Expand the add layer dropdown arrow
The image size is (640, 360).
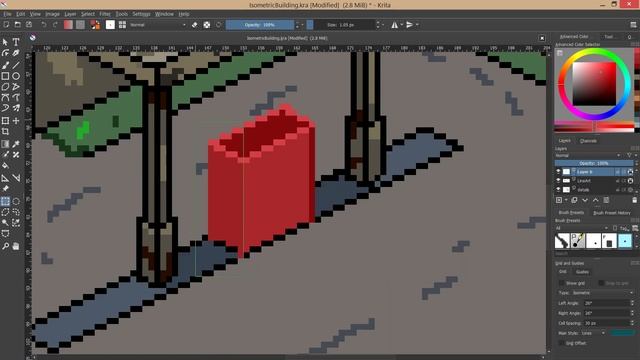[566, 200]
